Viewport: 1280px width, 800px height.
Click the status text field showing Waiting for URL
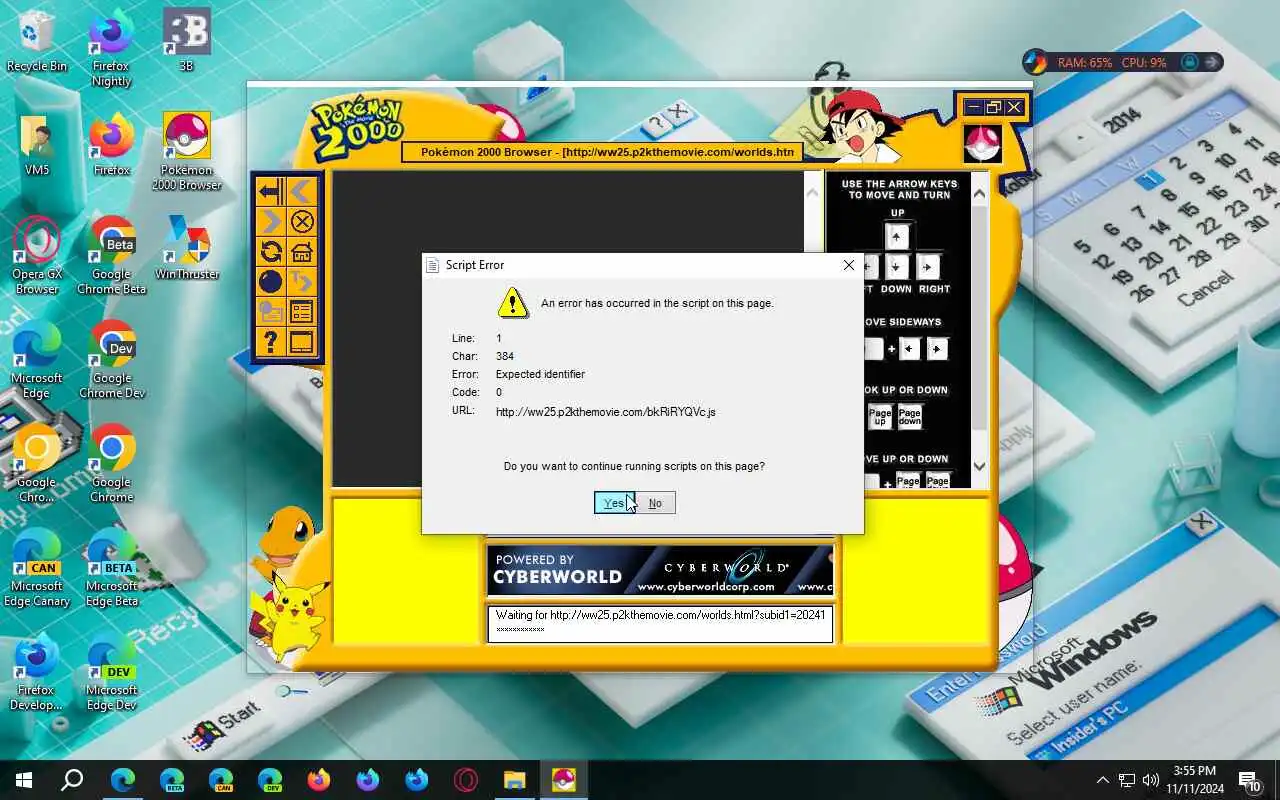[x=660, y=623]
